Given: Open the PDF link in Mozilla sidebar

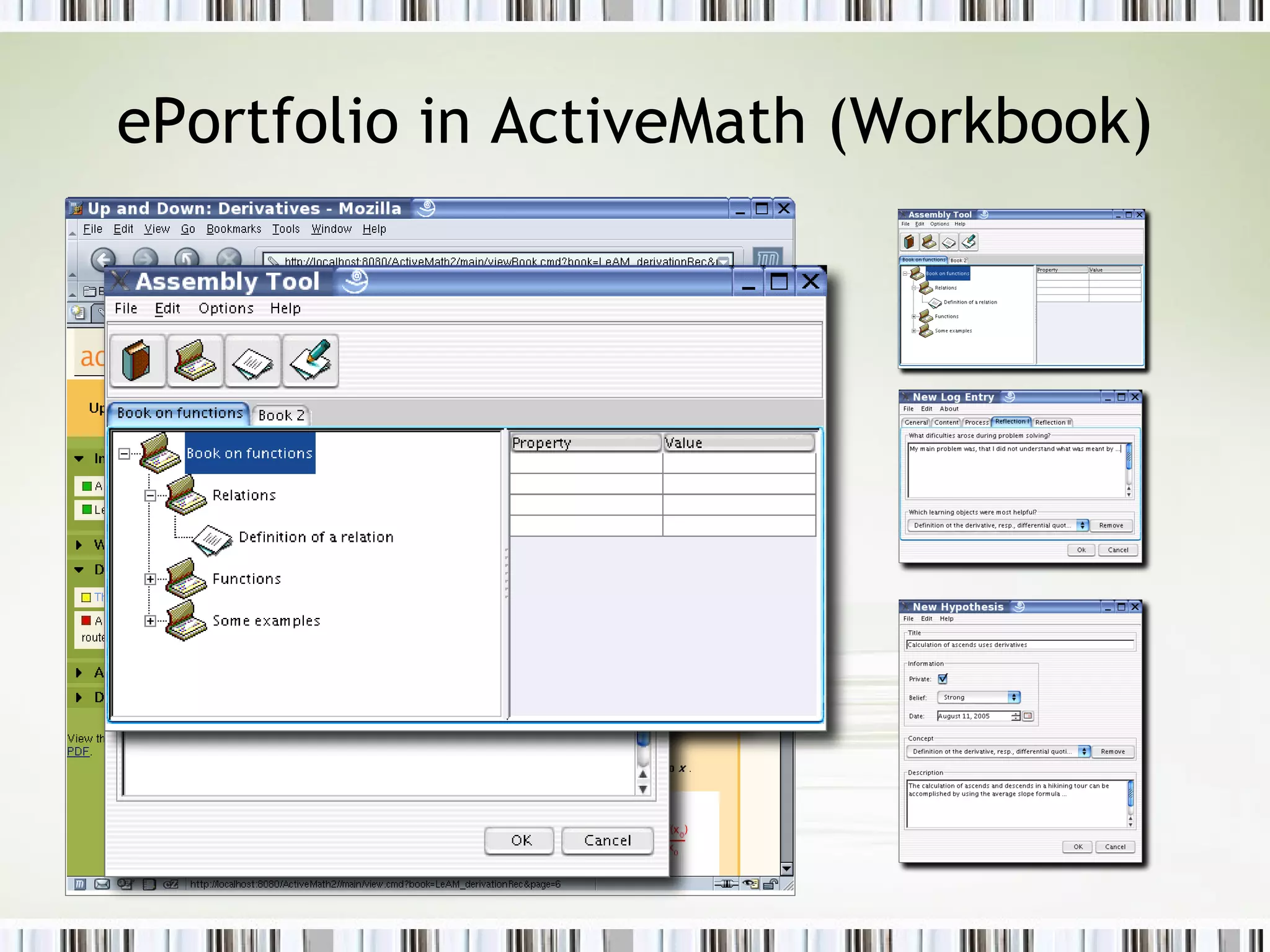Looking at the screenshot, I should pyautogui.click(x=79, y=752).
